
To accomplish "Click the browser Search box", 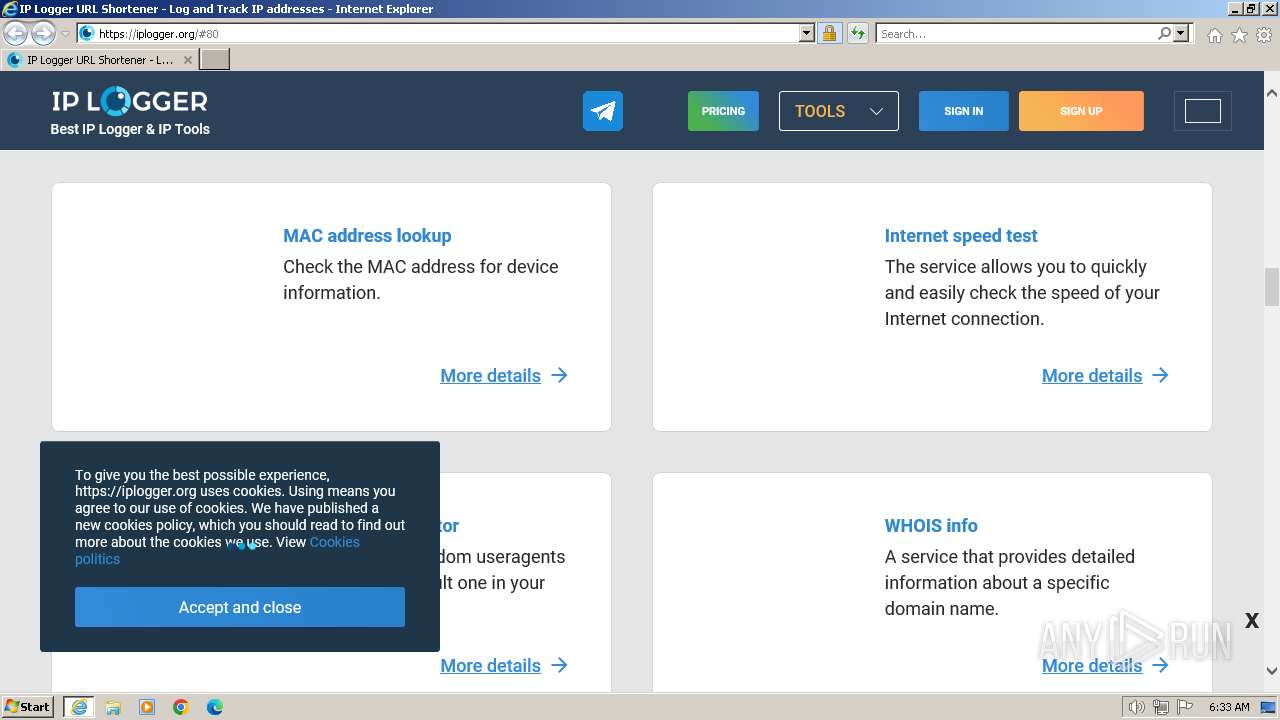I will [1016, 33].
